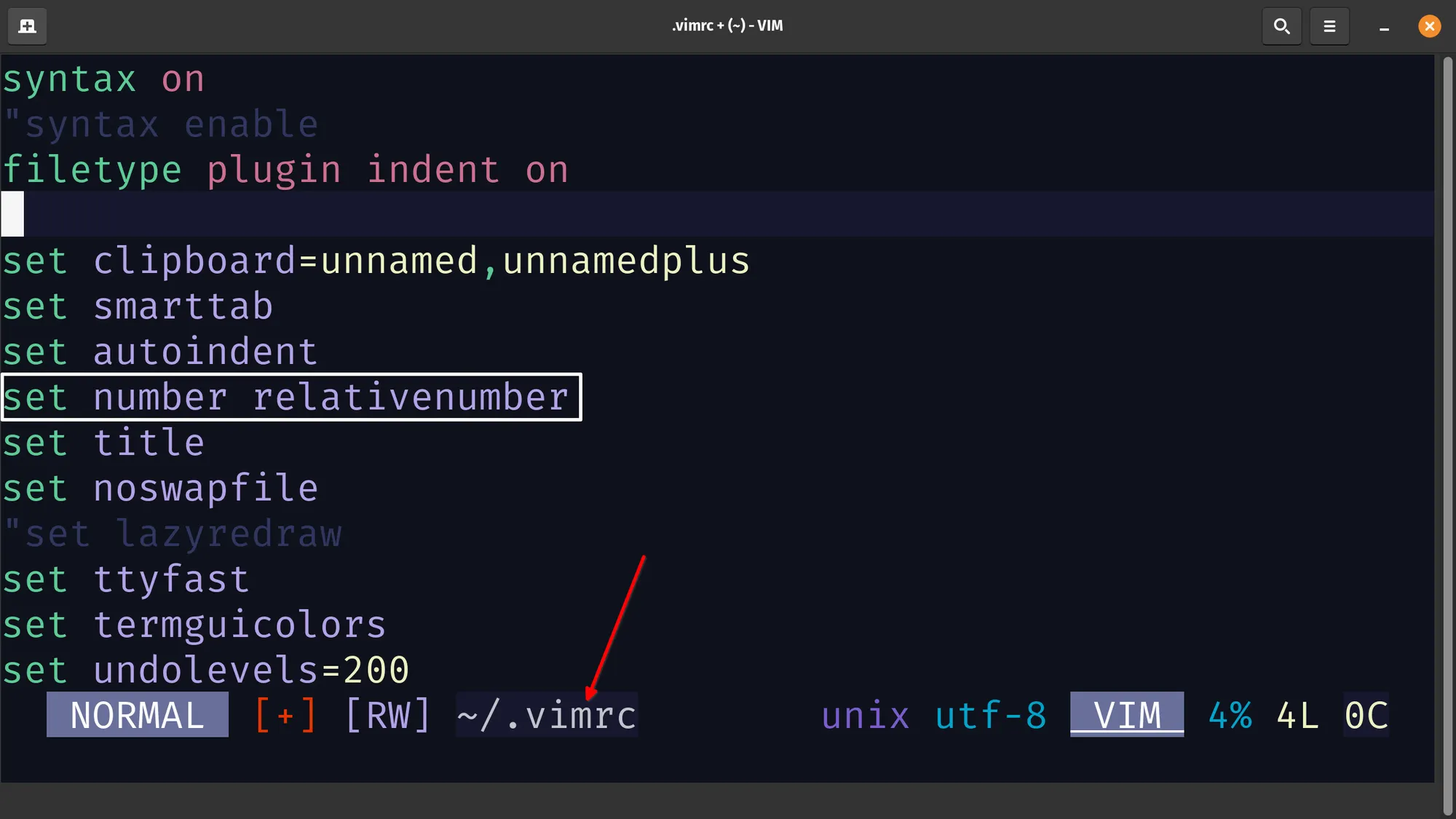Click the 4% position indicator

pos(1230,715)
